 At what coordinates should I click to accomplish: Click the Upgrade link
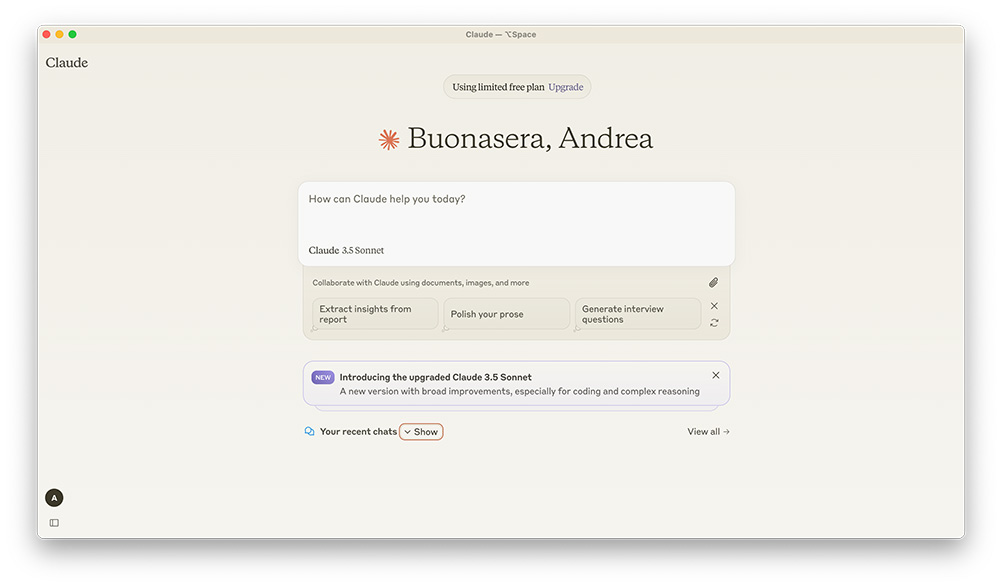tap(566, 87)
